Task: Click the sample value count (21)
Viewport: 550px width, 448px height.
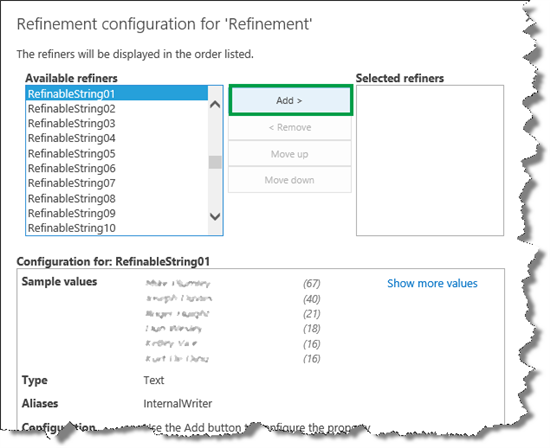Action: tap(311, 314)
